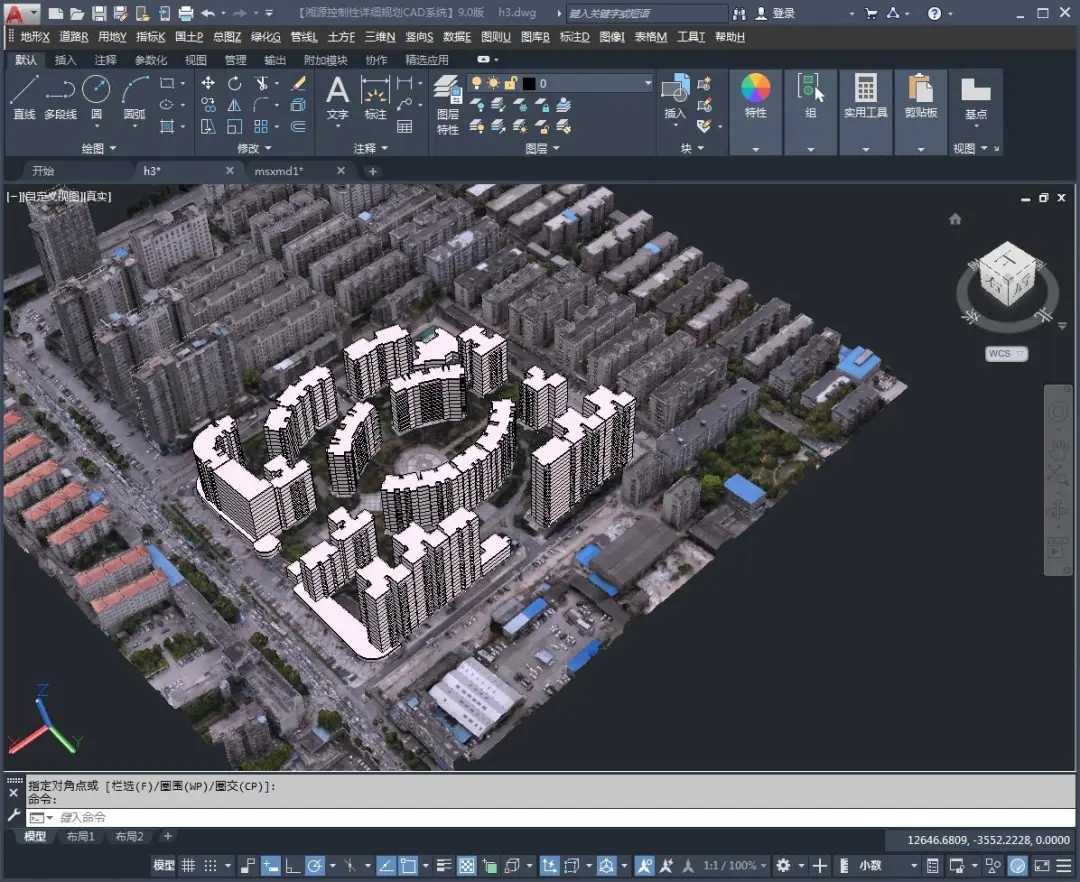Click the 基点 base point icon
Viewport: 1080px width, 882px height.
(976, 98)
